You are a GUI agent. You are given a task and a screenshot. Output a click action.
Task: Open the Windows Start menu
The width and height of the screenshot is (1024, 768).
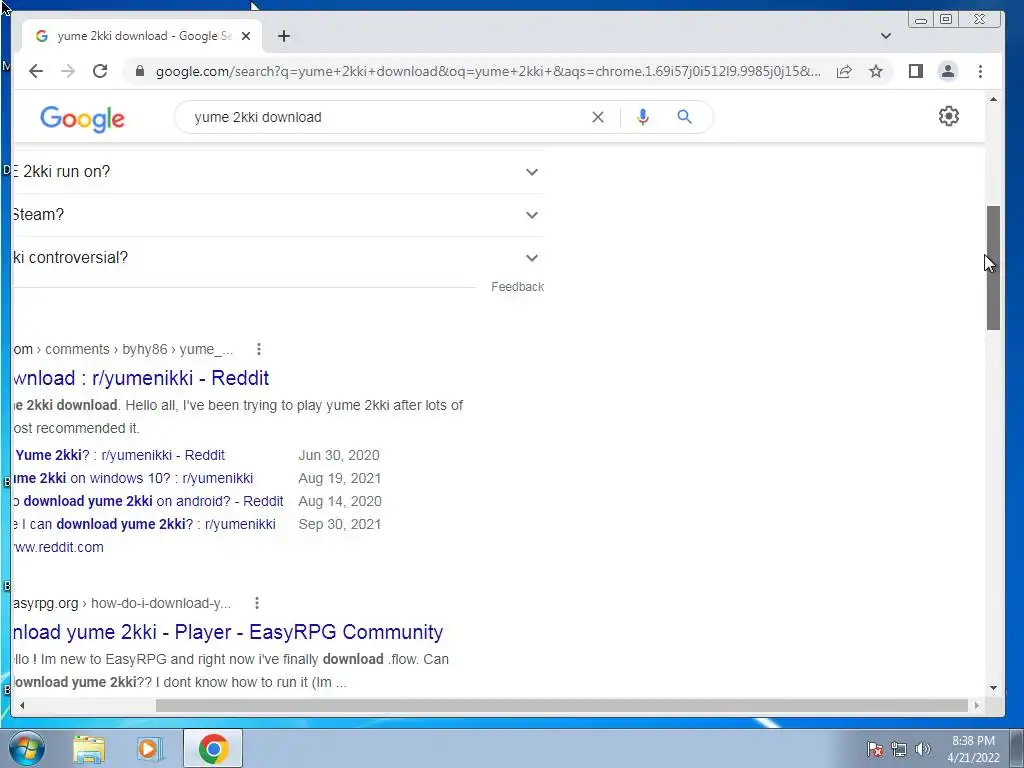coord(26,748)
